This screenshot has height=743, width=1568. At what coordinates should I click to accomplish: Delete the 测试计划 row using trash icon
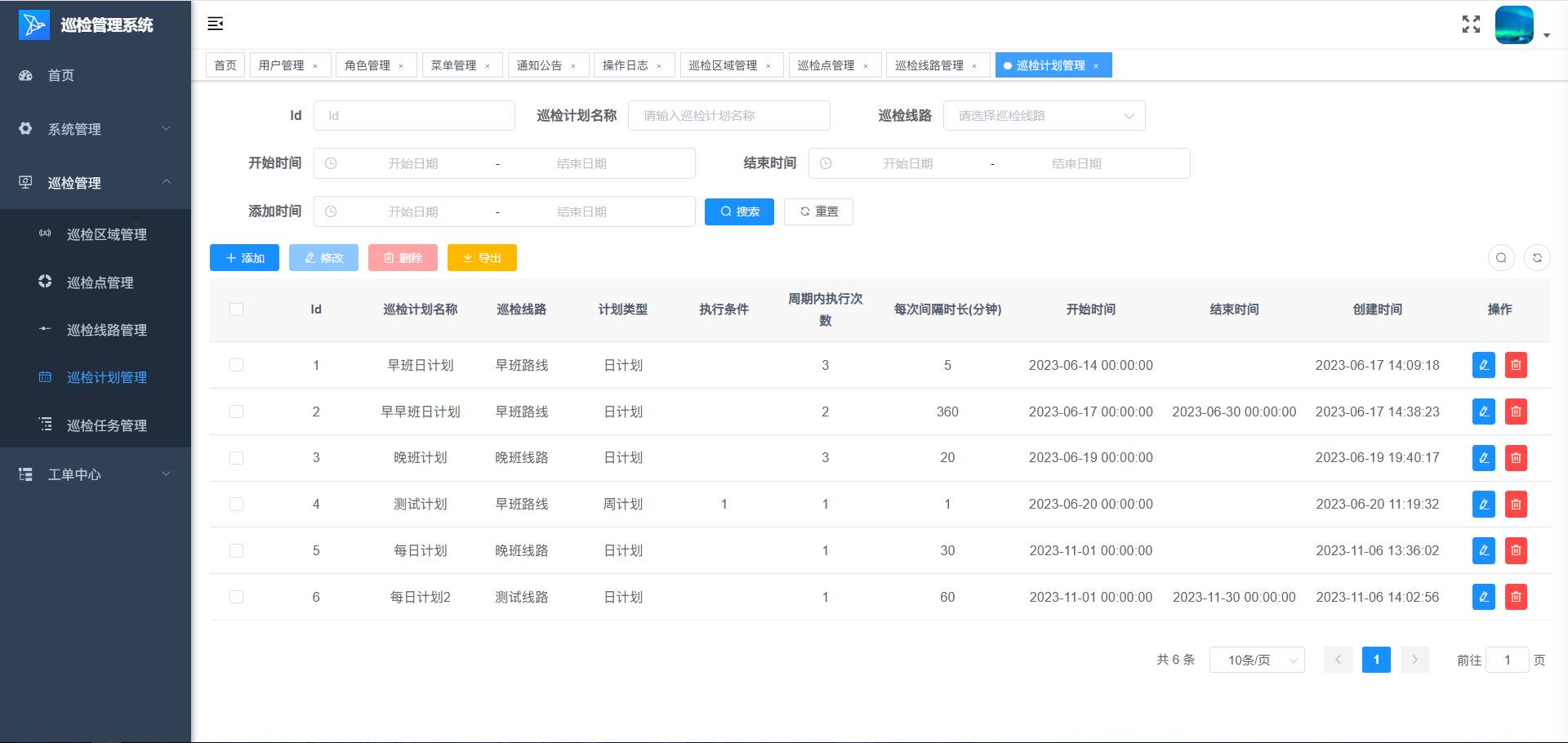(1516, 505)
